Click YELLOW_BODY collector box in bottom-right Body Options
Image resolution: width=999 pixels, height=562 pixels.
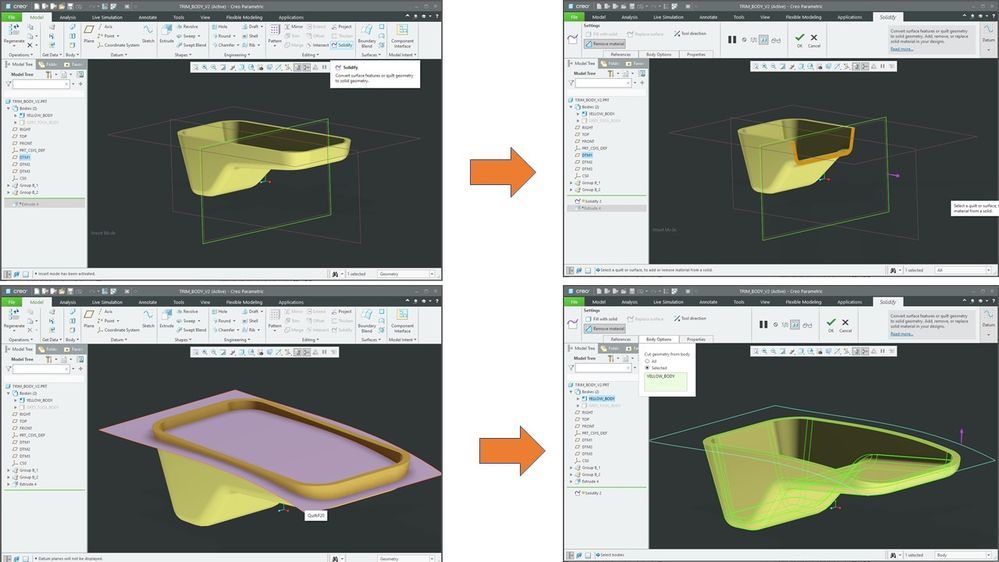(665, 382)
